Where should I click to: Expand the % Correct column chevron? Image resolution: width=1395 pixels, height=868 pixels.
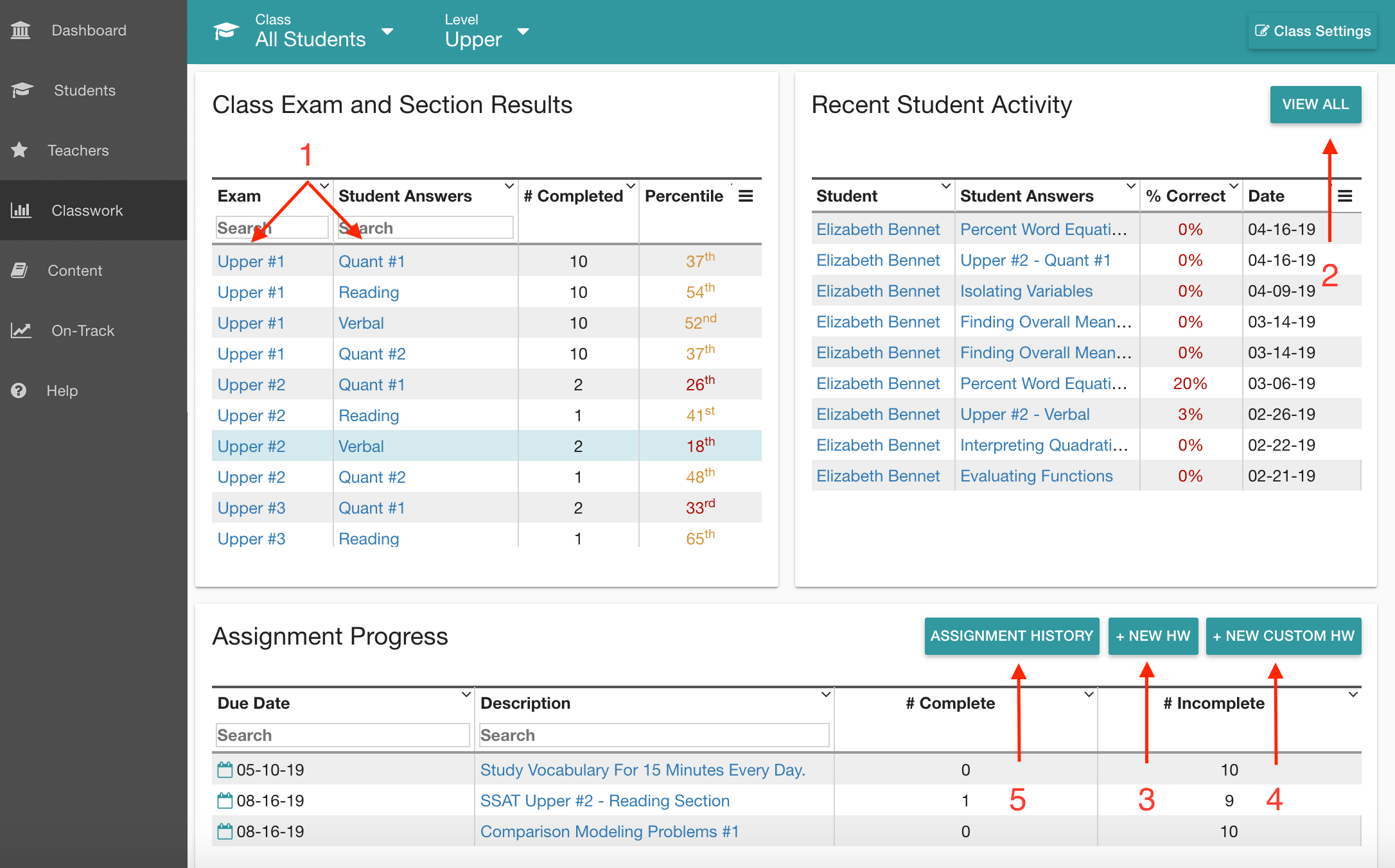pyautogui.click(x=1234, y=186)
